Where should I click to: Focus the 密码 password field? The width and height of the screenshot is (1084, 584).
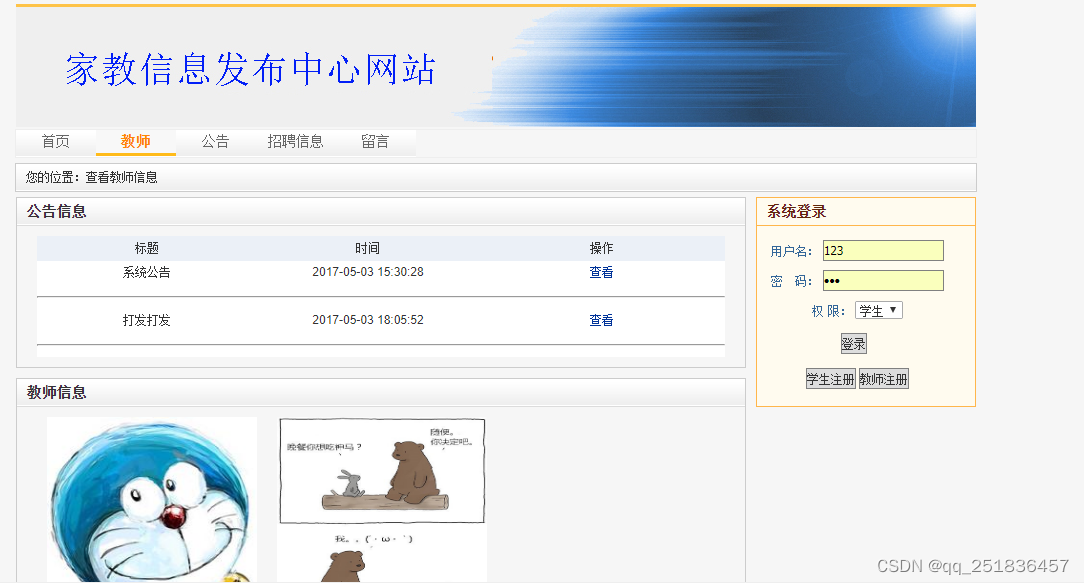click(x=883, y=281)
